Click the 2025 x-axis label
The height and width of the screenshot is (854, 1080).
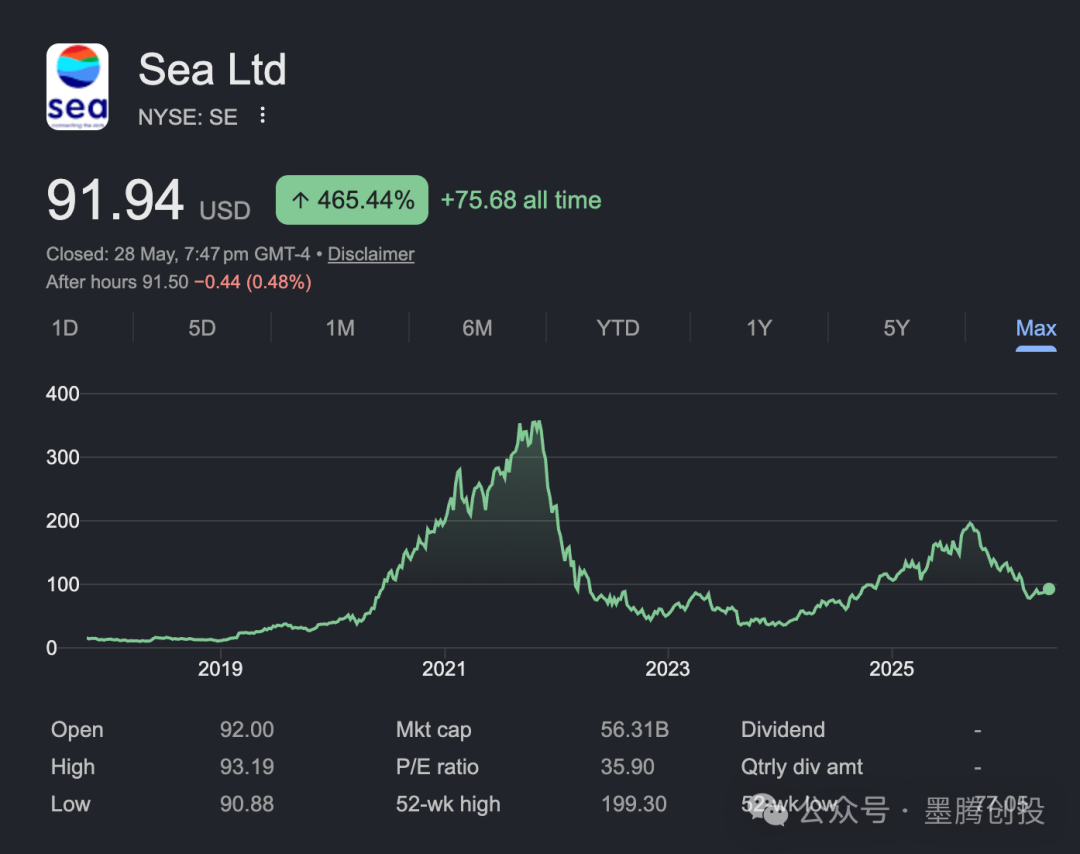coord(891,669)
